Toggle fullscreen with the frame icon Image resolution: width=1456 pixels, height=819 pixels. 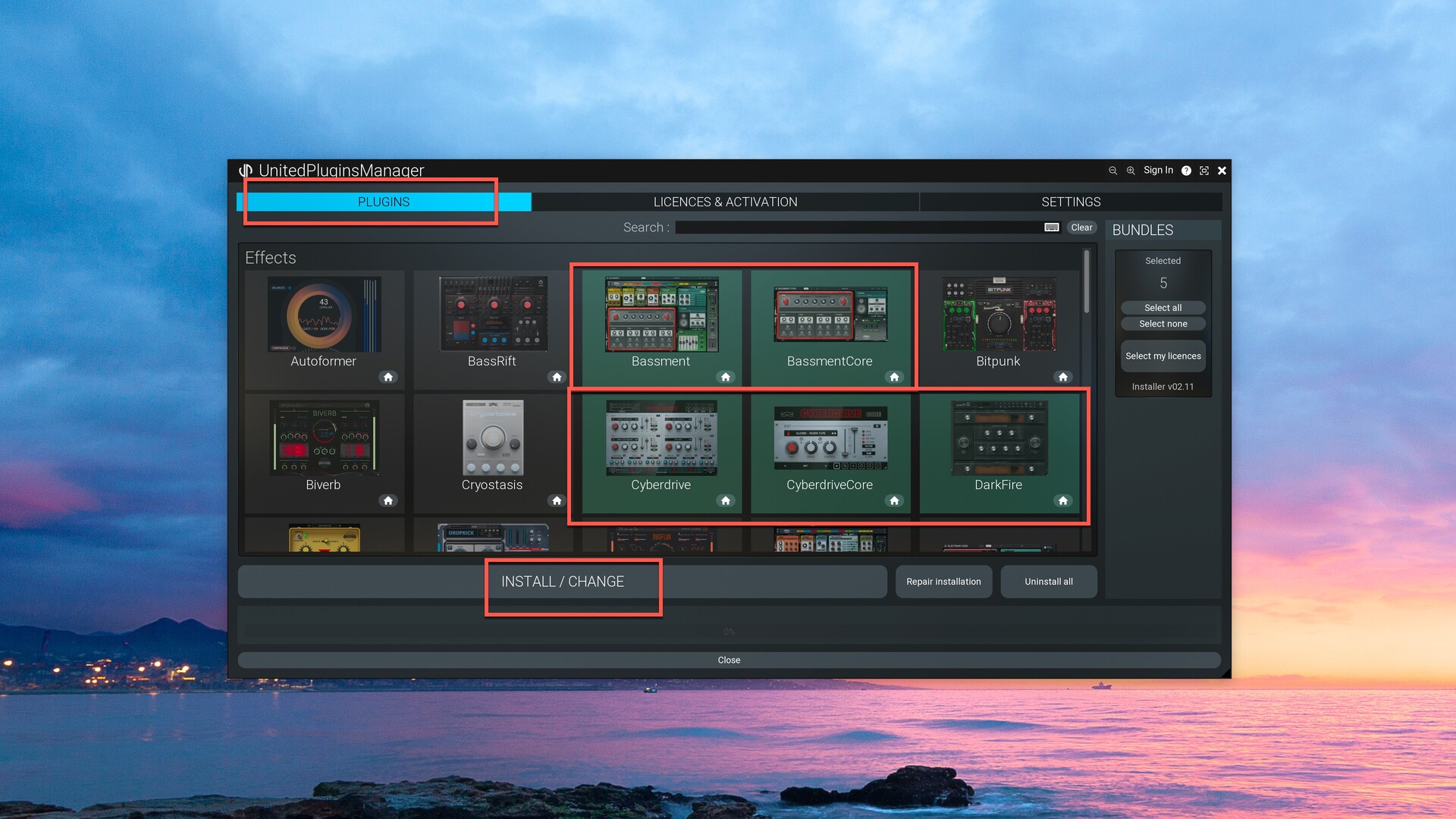point(1203,171)
